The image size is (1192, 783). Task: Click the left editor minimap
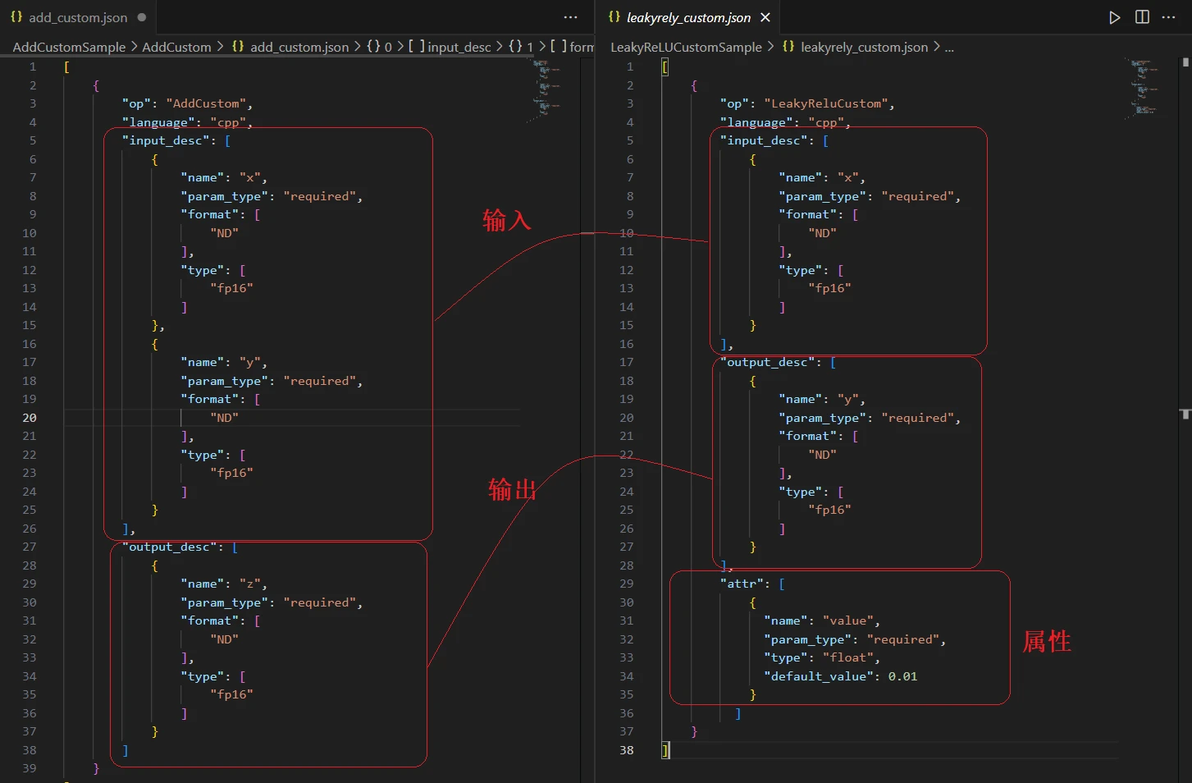546,90
